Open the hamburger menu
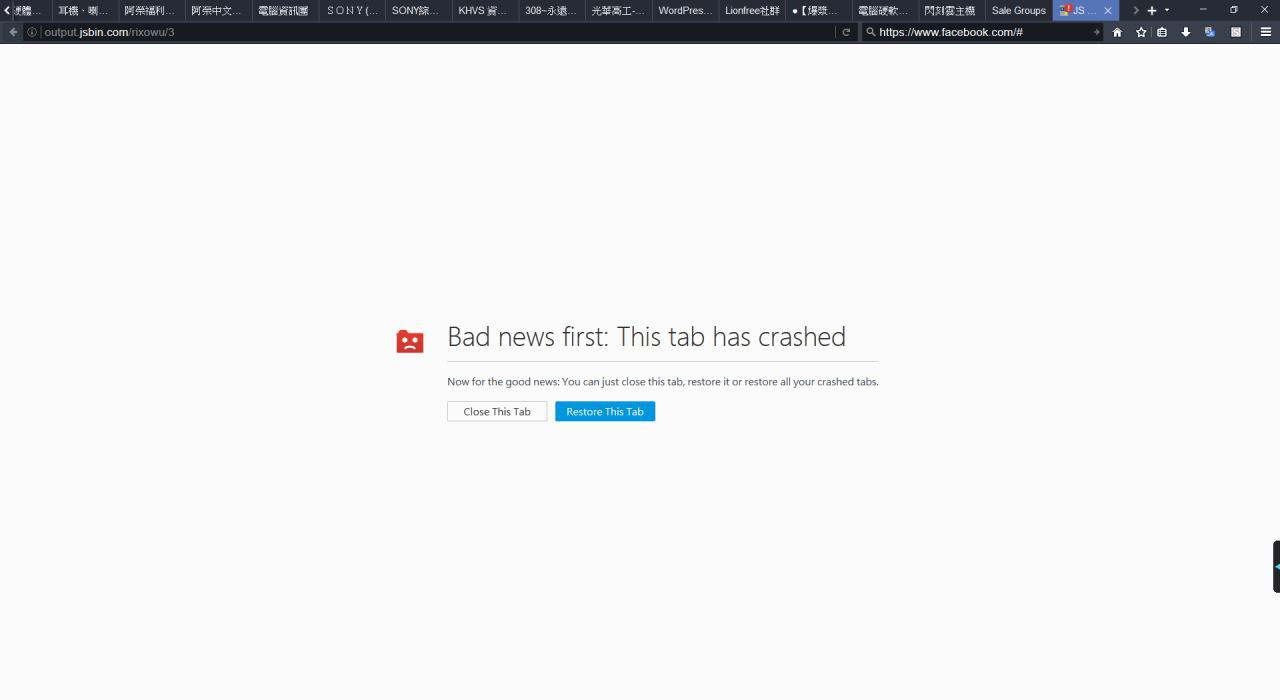 (x=1265, y=32)
